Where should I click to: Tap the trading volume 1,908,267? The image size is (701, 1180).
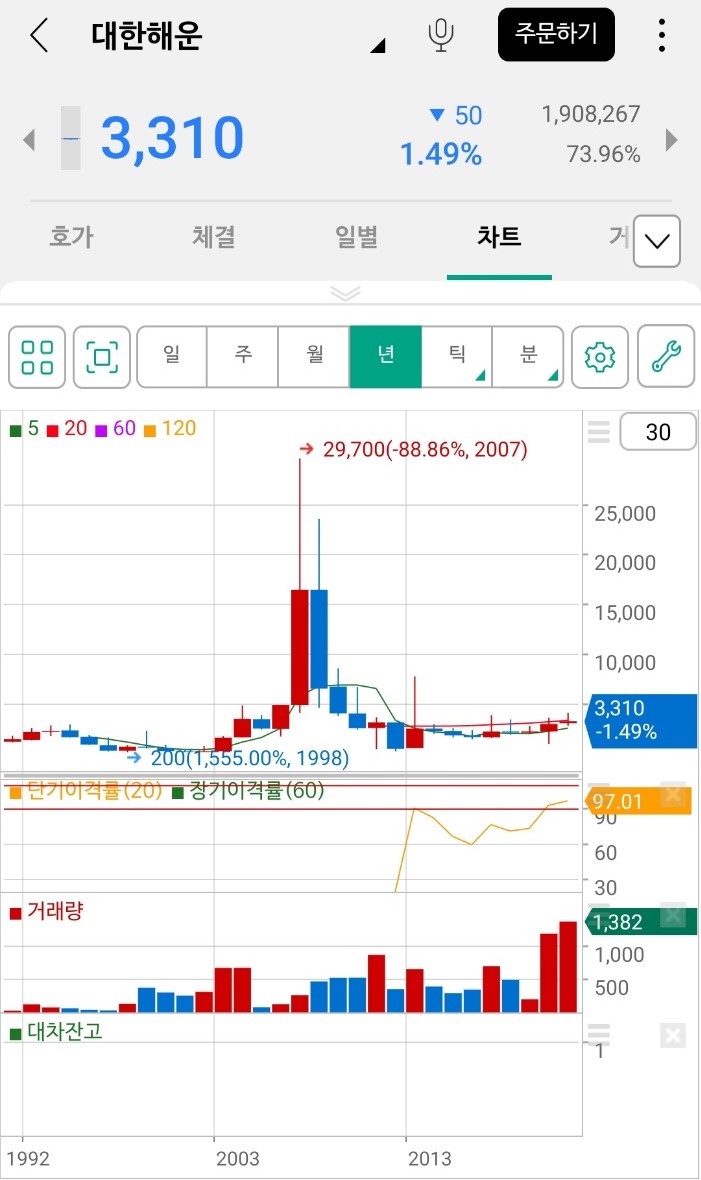click(591, 114)
